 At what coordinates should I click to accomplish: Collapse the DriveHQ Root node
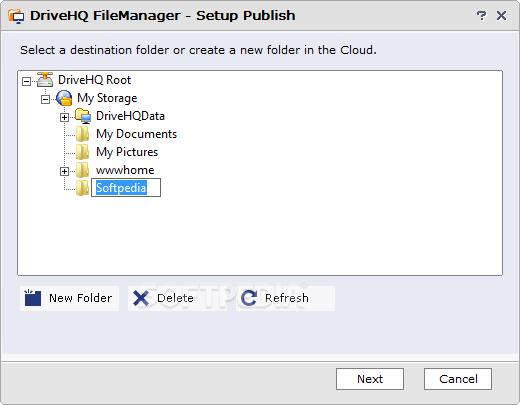pyautogui.click(x=26, y=81)
